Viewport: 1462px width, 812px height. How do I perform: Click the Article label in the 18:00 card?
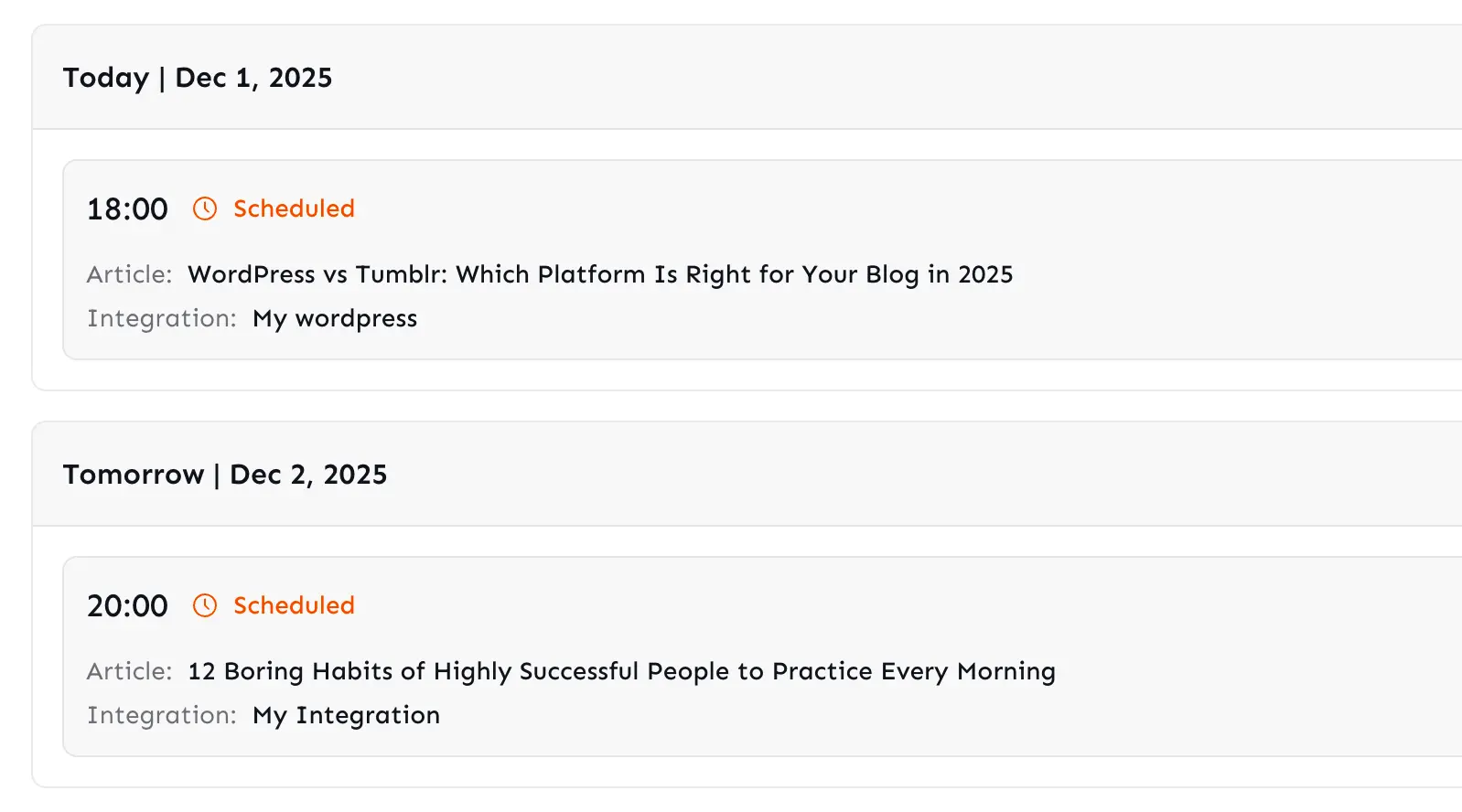[129, 275]
